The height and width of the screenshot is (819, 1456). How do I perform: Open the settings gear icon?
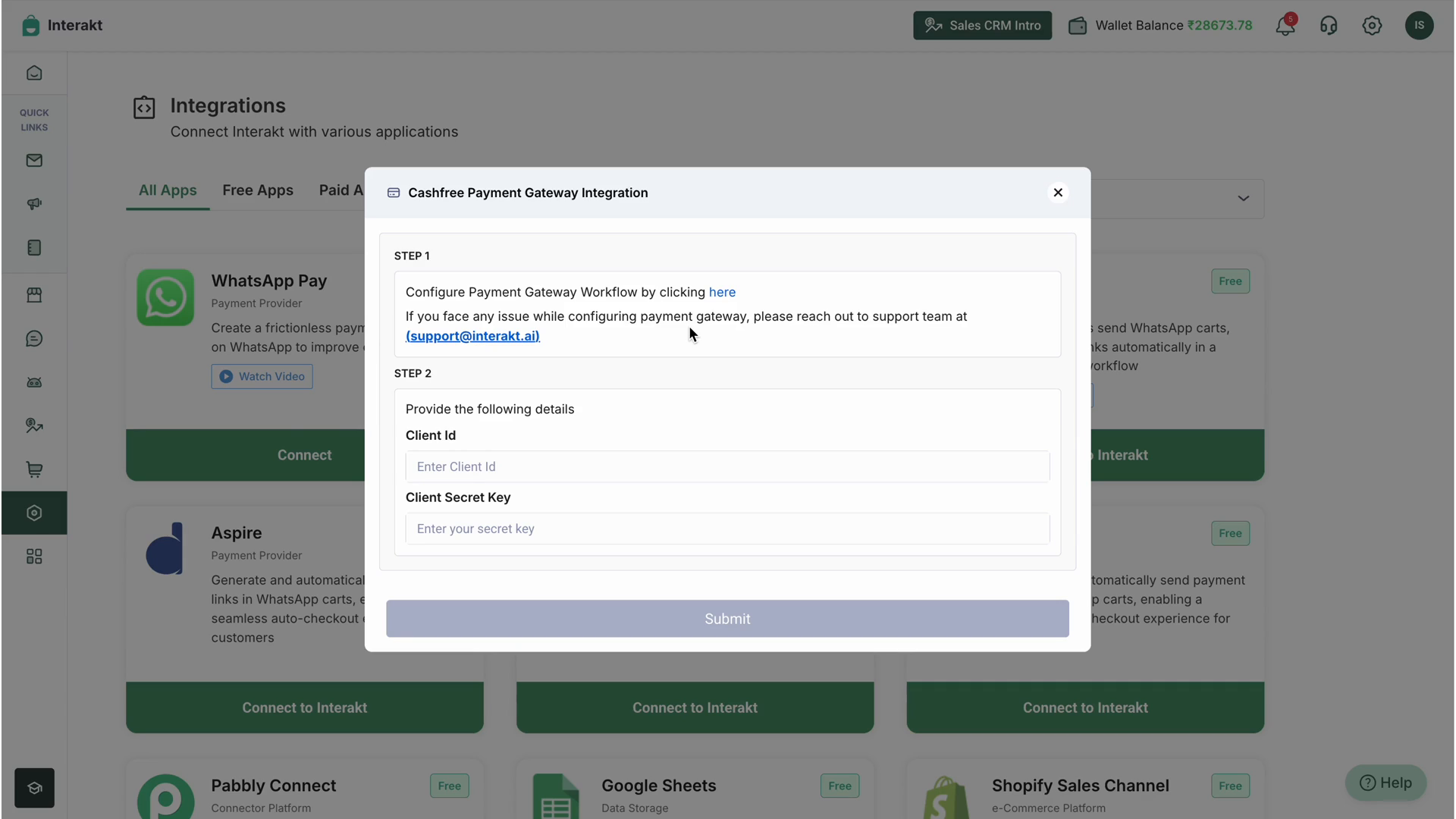pyautogui.click(x=1372, y=25)
